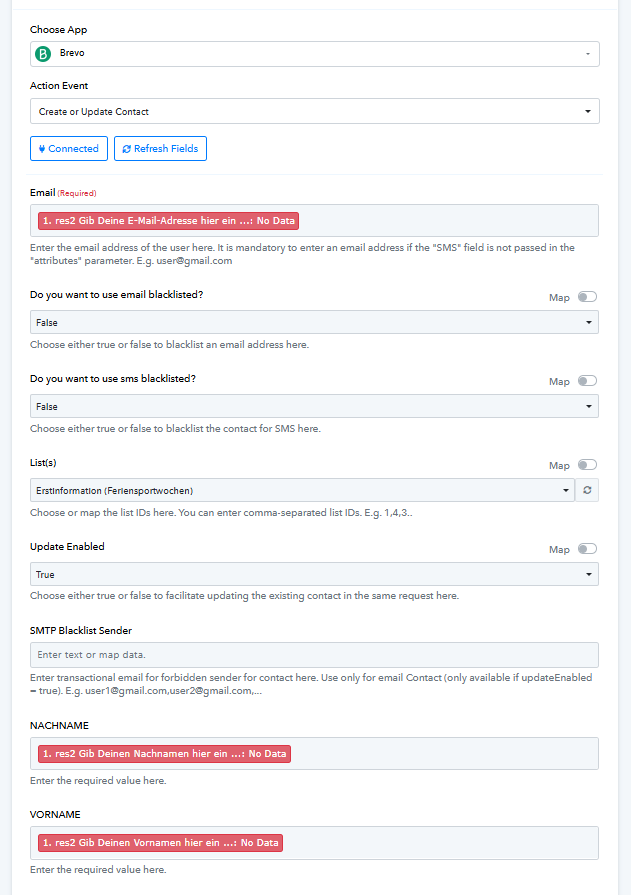Click the Brevo app logo icon
Viewport: 631px width, 895px height.
click(x=43, y=54)
